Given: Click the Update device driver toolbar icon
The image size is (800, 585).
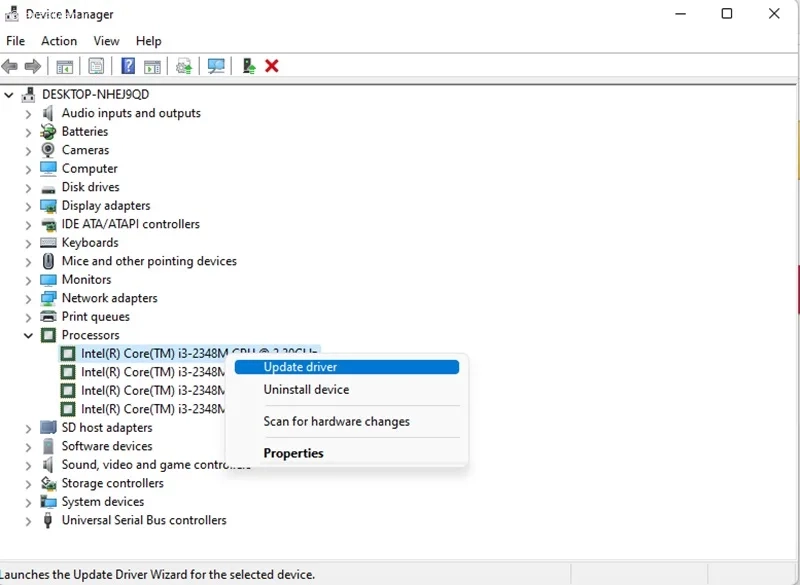Looking at the screenshot, I should point(184,66).
